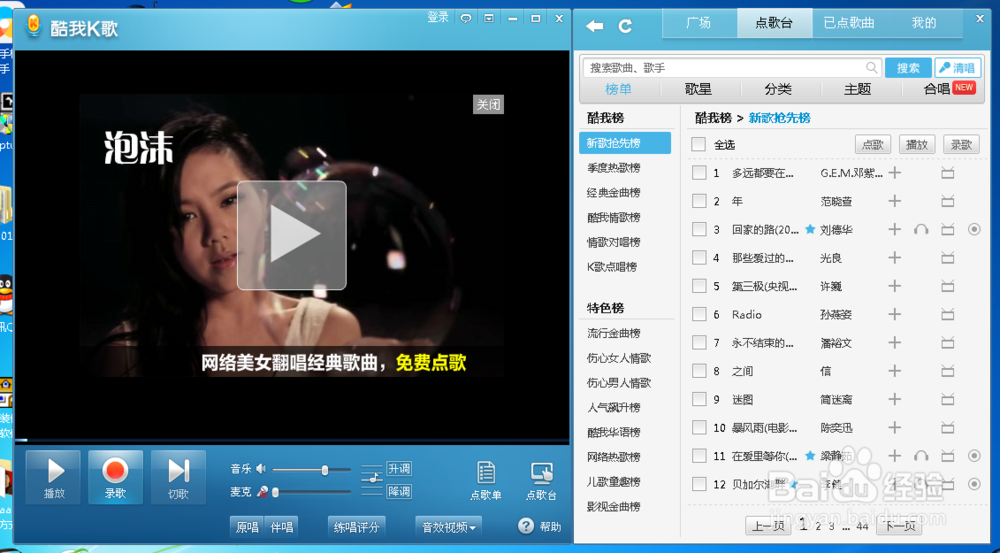
Task: Add 迷图 song with plus icon
Action: point(895,399)
